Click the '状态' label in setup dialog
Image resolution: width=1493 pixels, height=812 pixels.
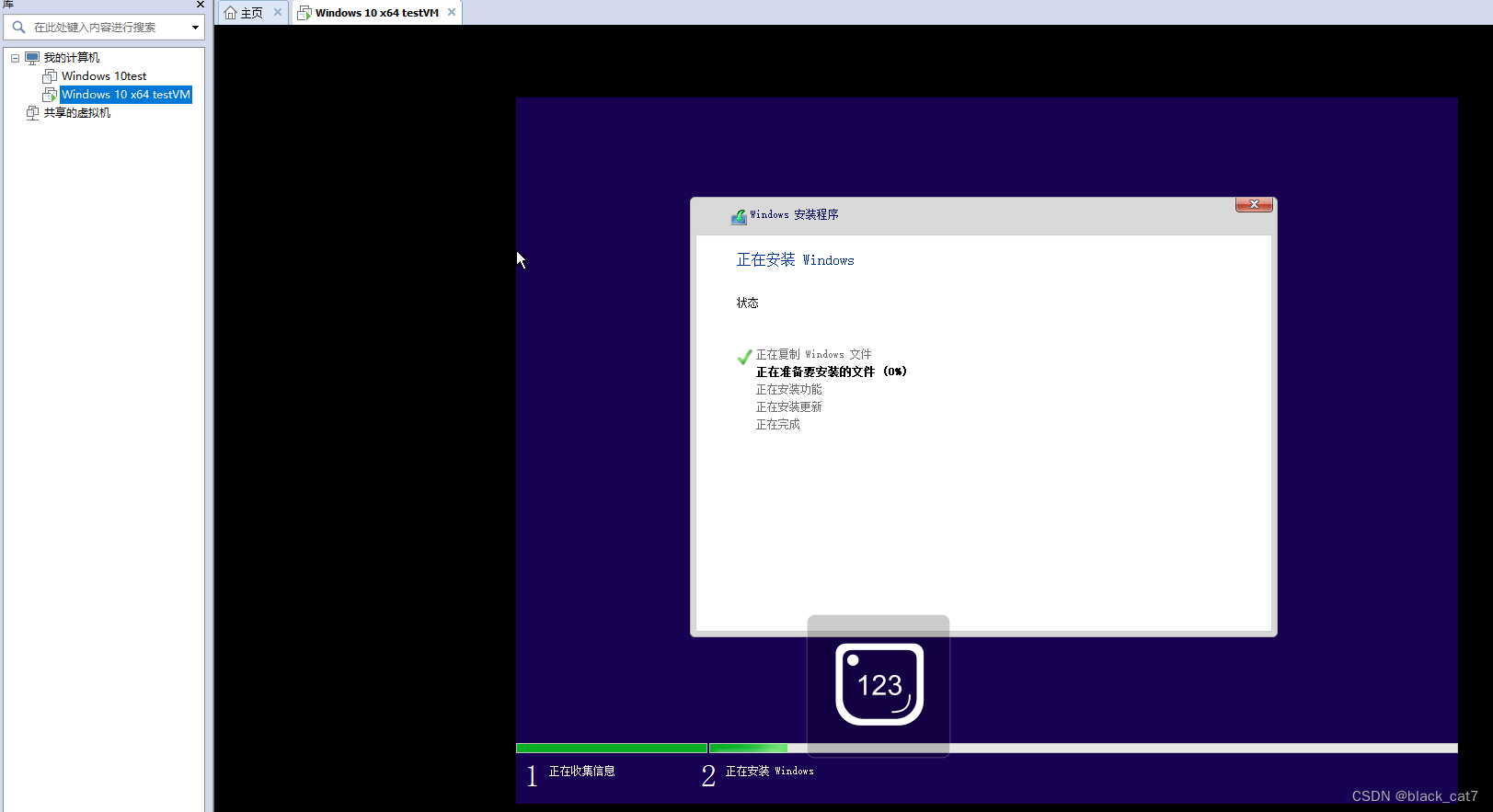click(x=748, y=303)
